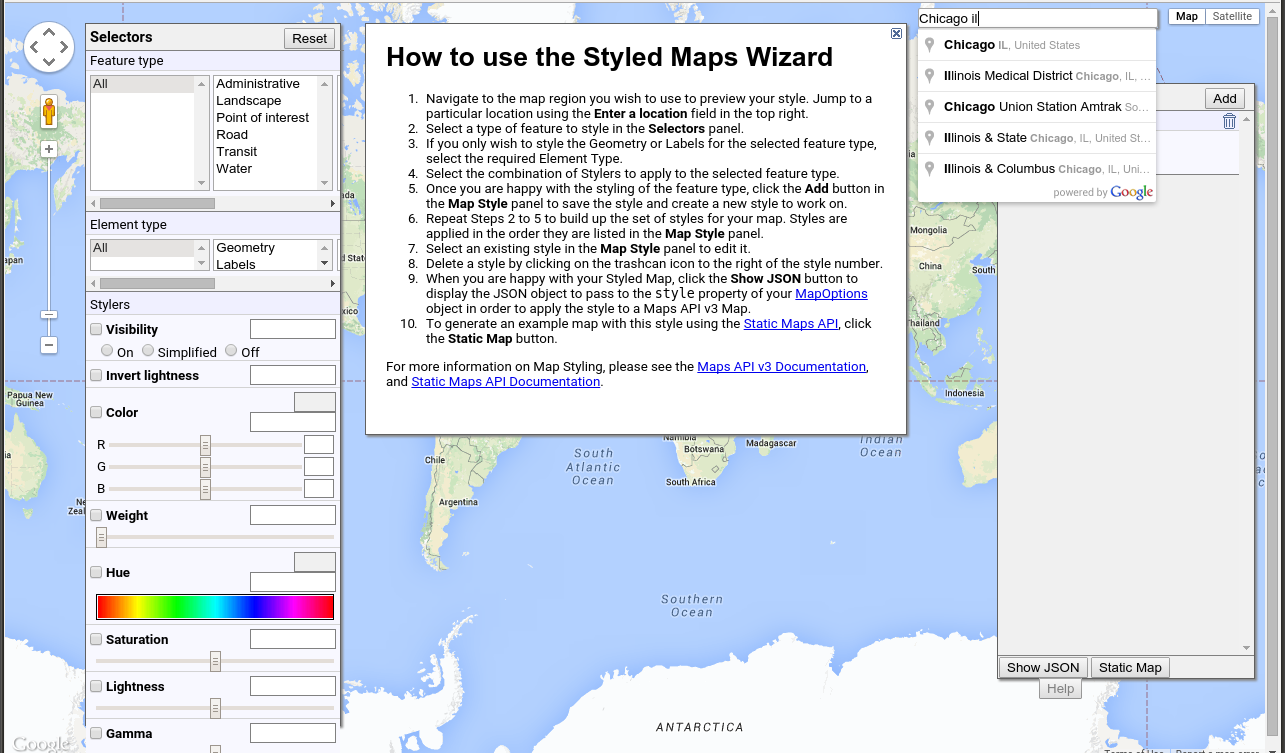Image resolution: width=1285 pixels, height=753 pixels.
Task: Pick a color on the Hue rainbow bar
Action: tap(215, 607)
